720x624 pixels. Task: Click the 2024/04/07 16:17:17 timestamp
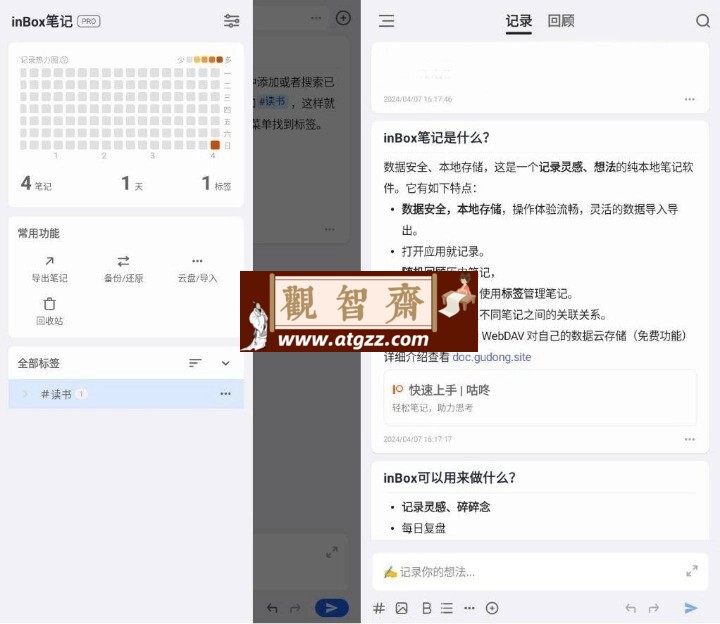point(417,439)
